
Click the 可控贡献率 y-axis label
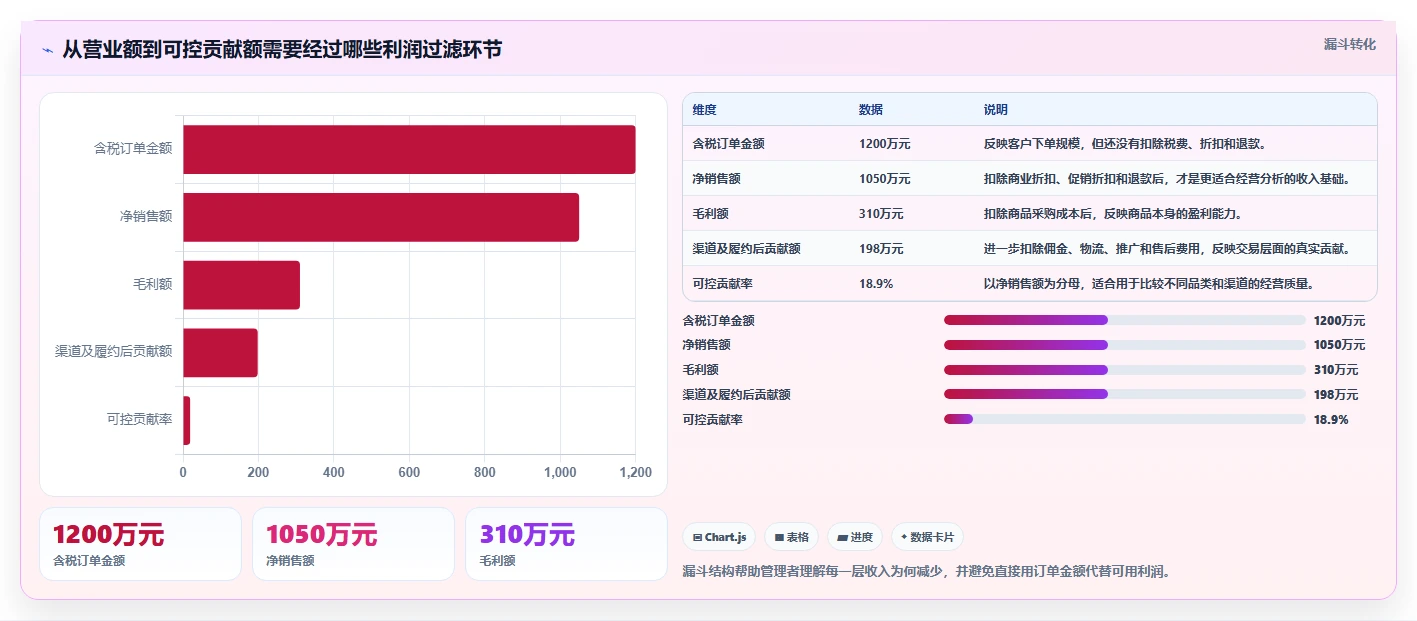coord(140,420)
